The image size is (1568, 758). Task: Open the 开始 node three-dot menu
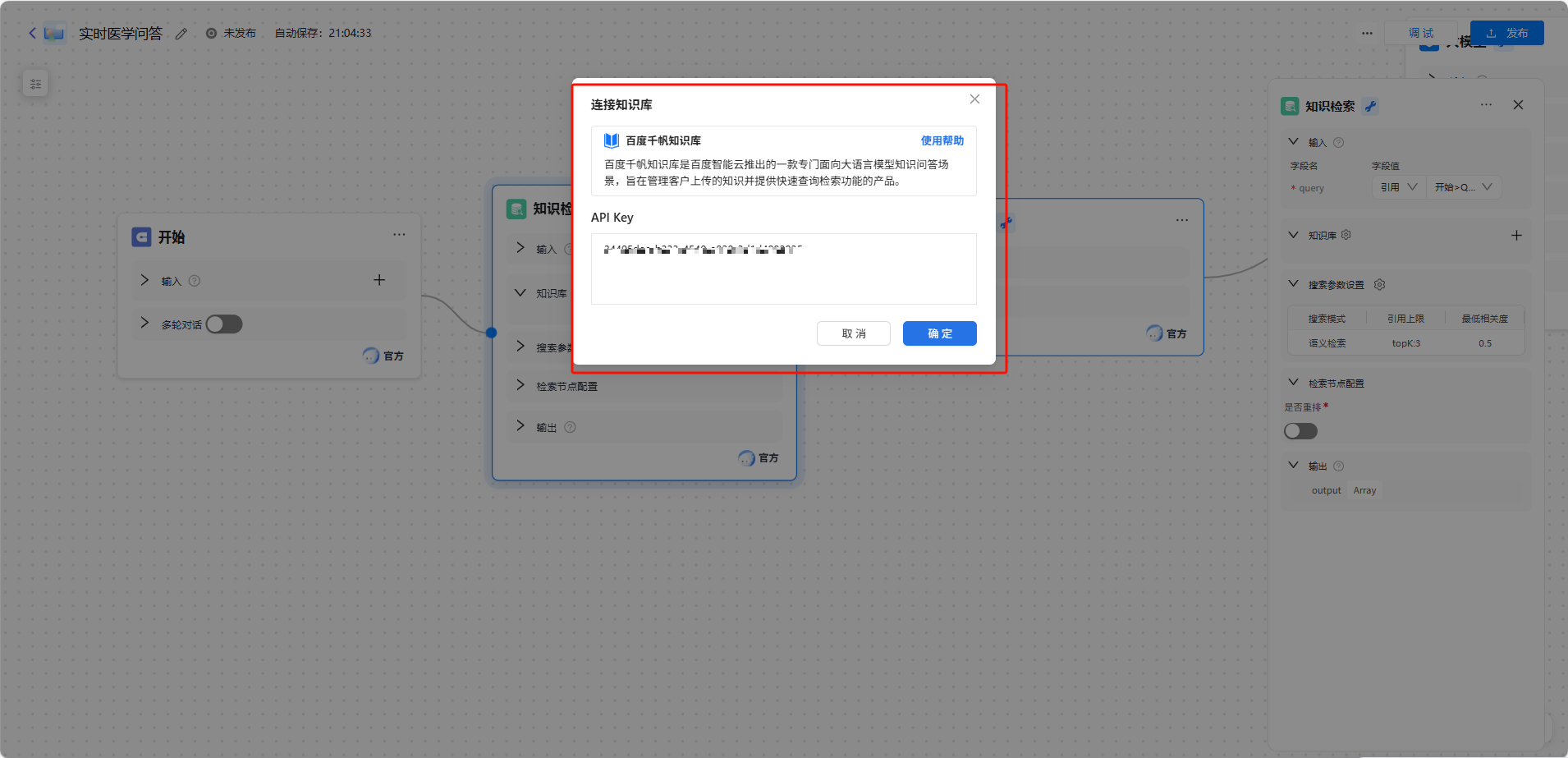[x=399, y=235]
